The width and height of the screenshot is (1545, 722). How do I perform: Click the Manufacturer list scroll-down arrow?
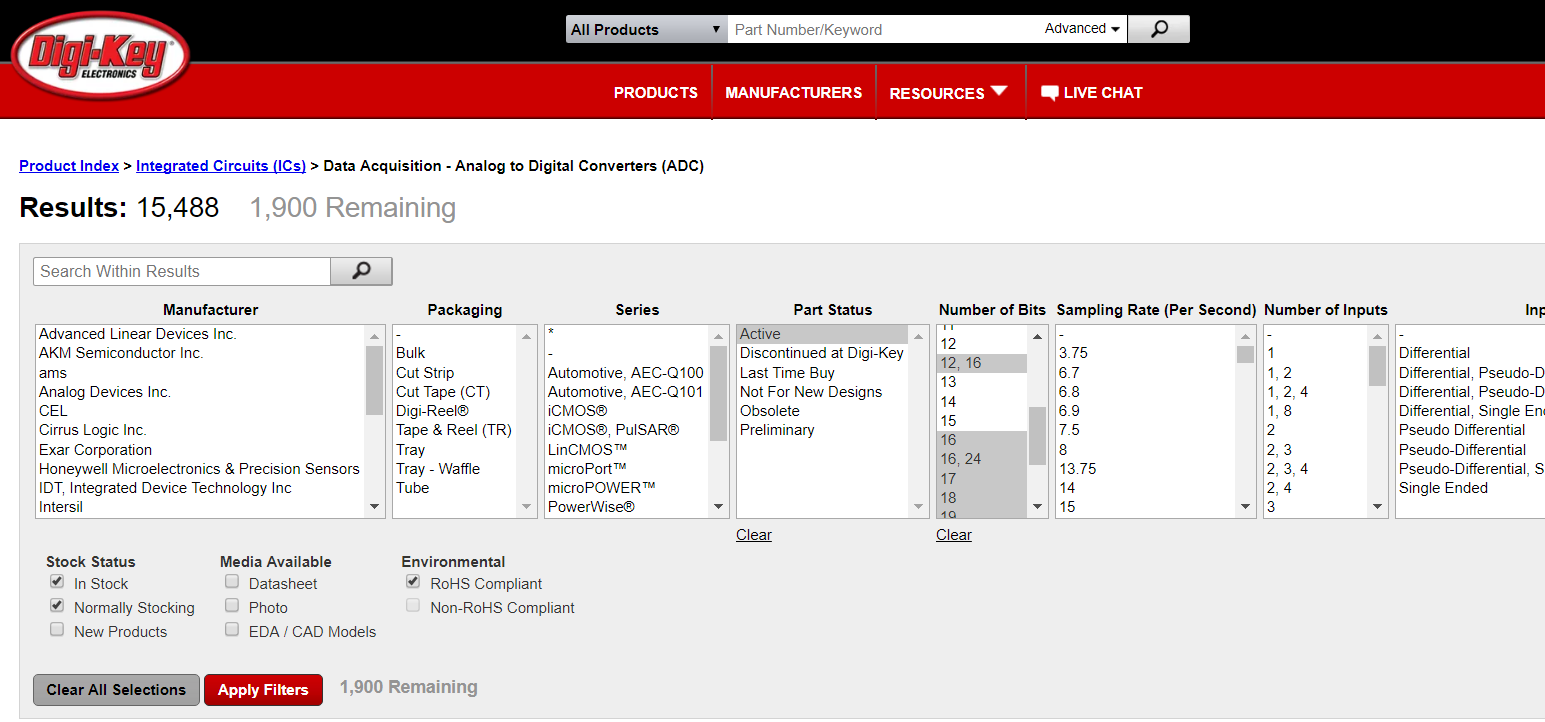pyautogui.click(x=375, y=507)
